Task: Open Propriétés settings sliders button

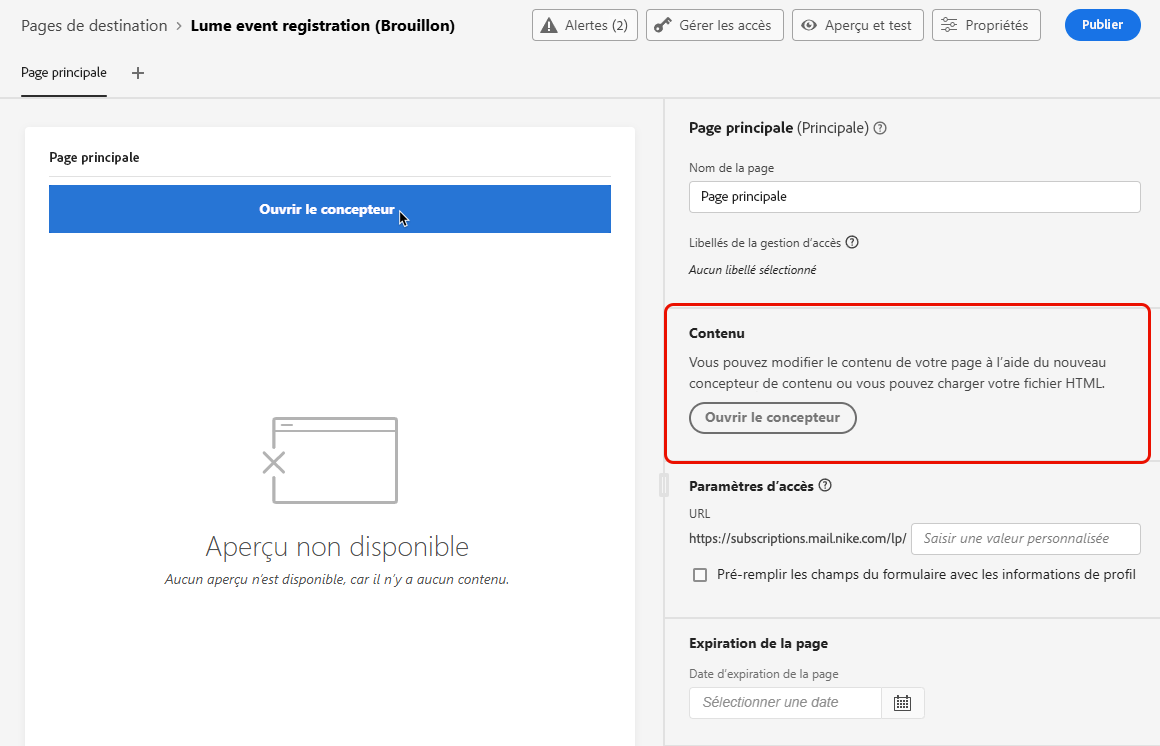Action: click(986, 25)
